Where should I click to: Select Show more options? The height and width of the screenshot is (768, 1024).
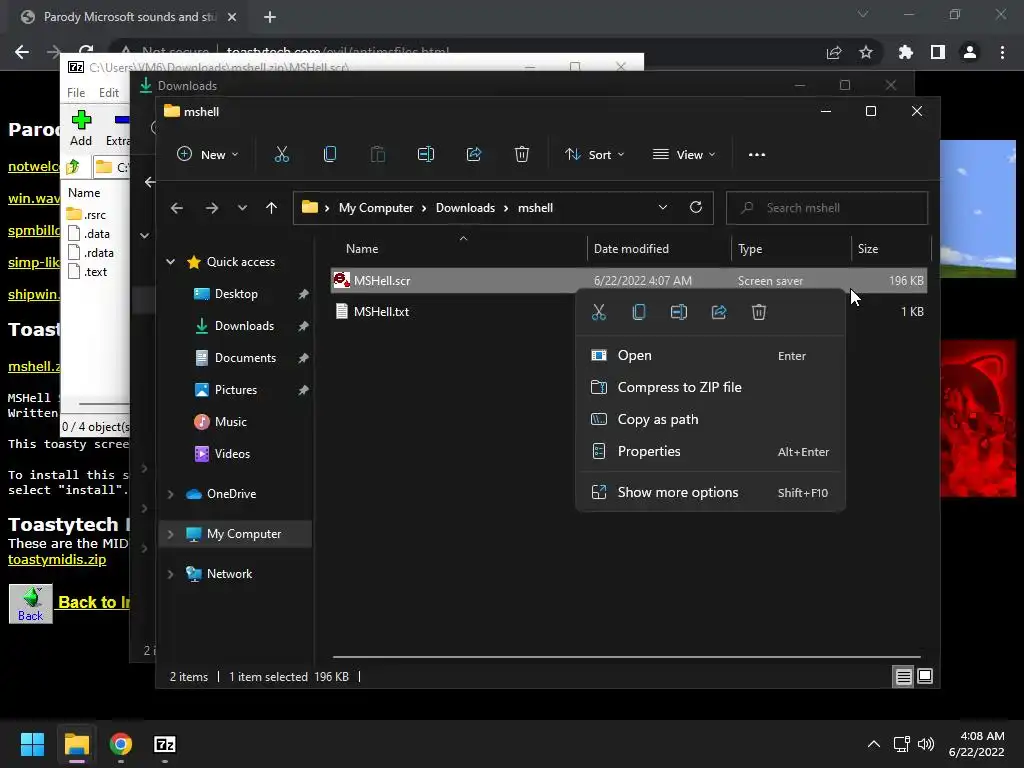coord(711,492)
